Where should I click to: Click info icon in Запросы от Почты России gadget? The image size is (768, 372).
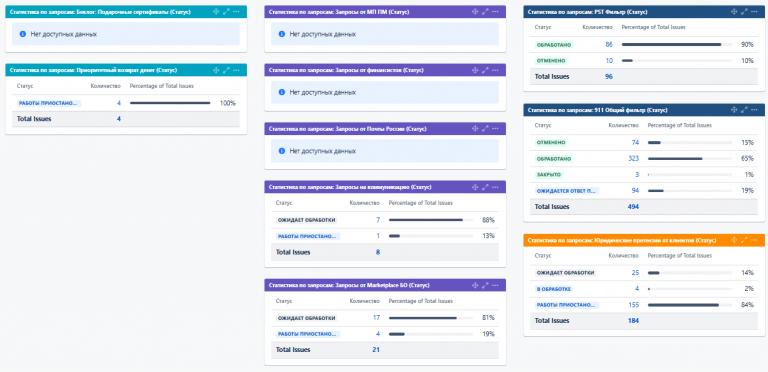coord(282,151)
